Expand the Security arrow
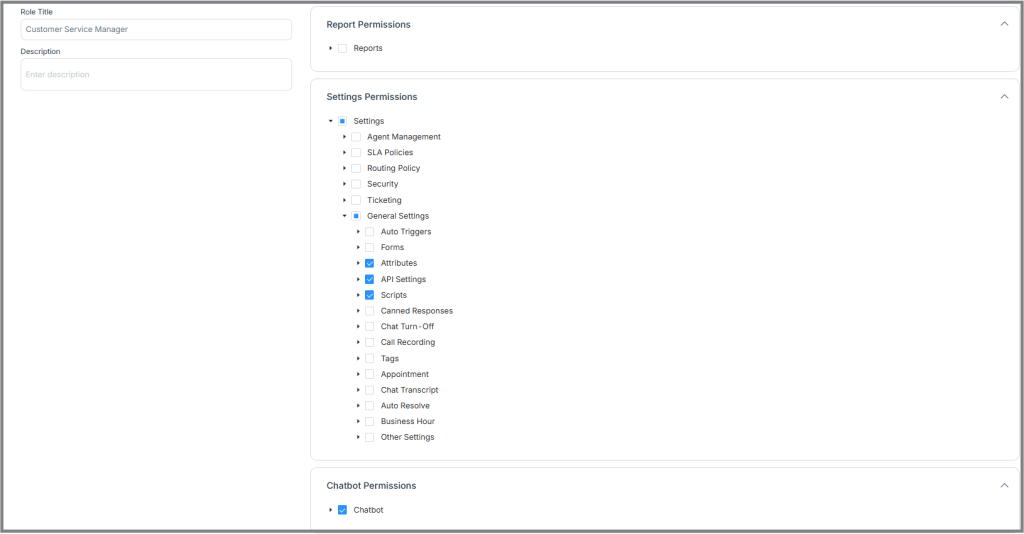This screenshot has height=534, width=1024. [x=344, y=184]
